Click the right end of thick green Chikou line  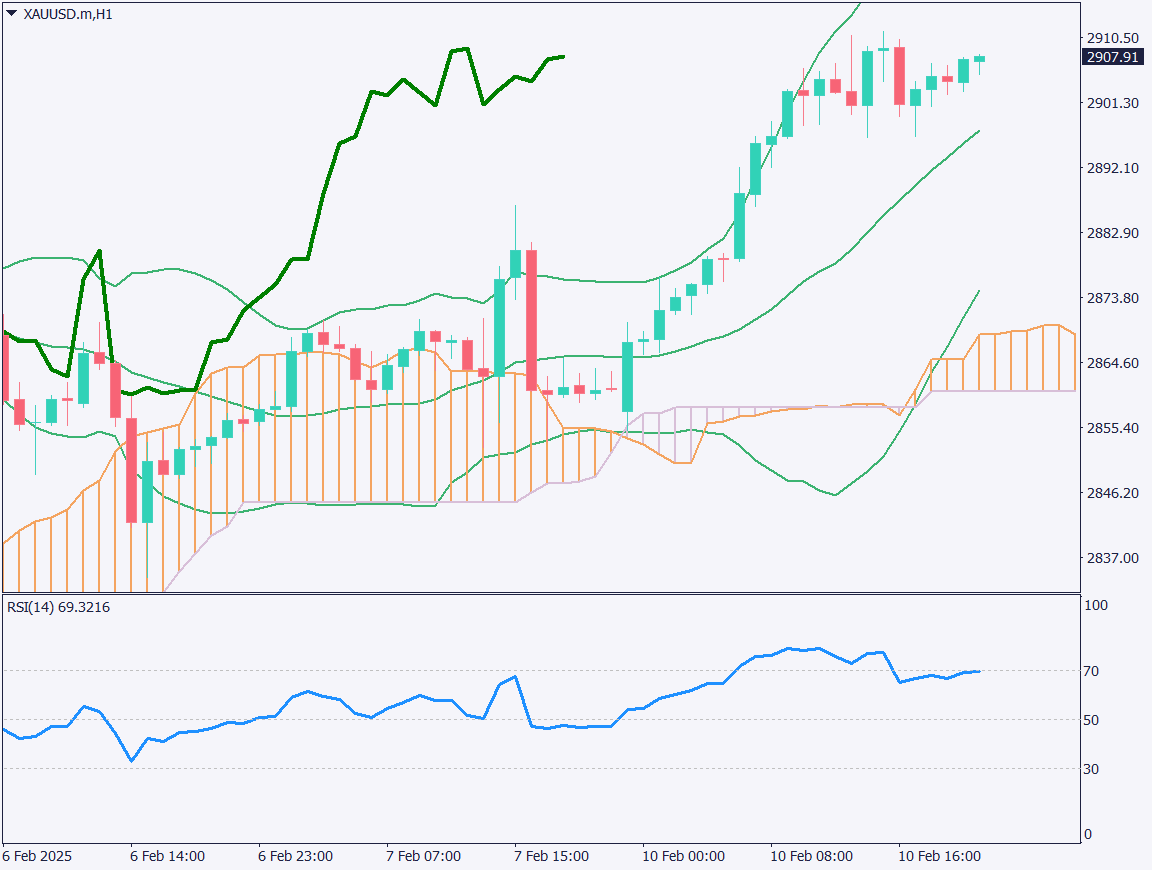pos(563,56)
